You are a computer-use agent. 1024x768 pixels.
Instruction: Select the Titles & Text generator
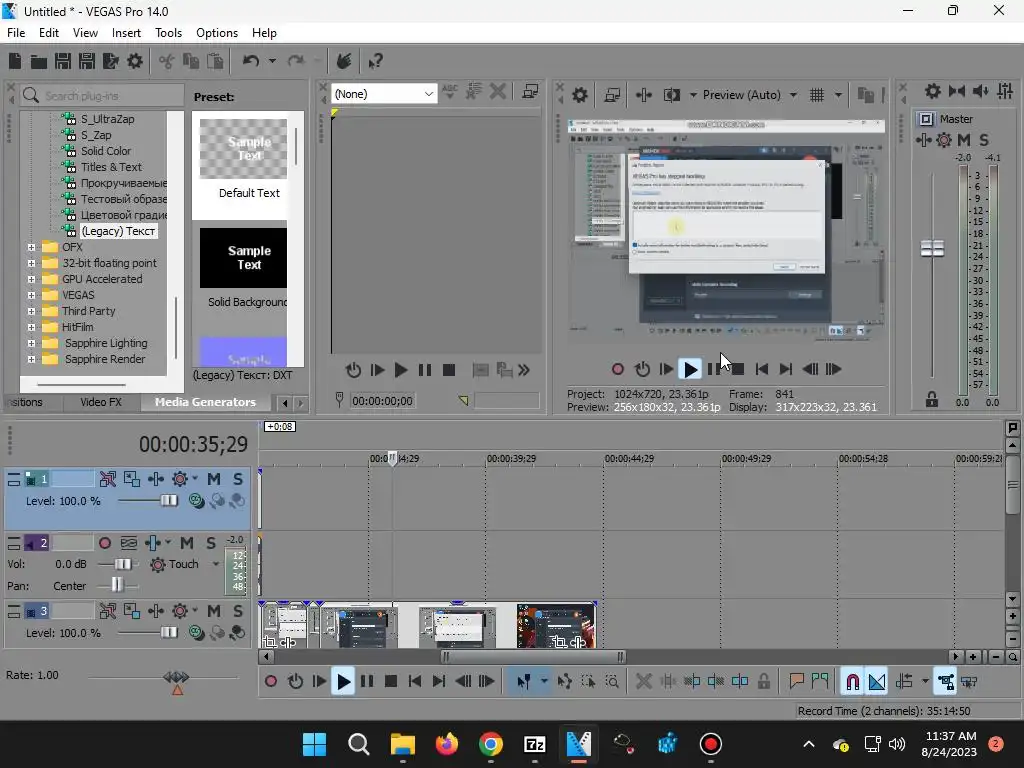[111, 167]
